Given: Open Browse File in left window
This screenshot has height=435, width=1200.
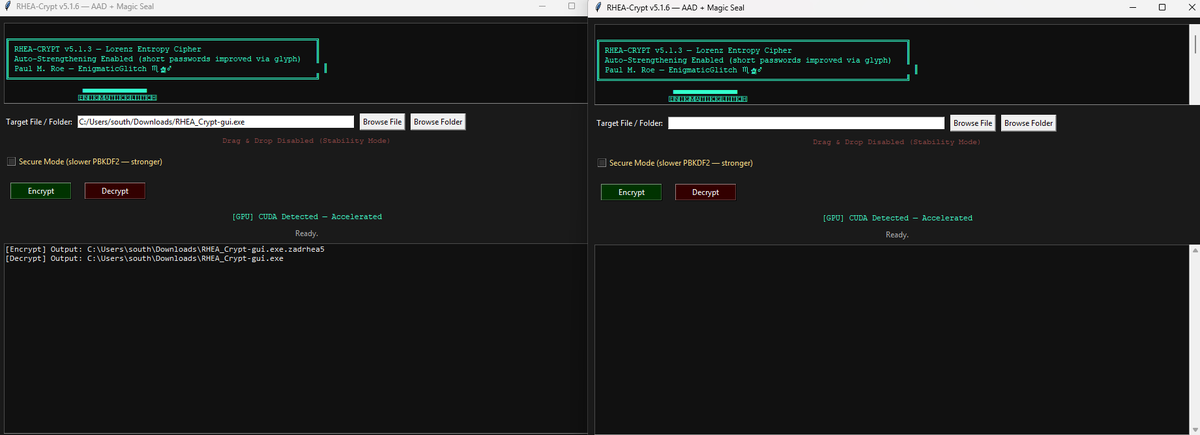Looking at the screenshot, I should [x=382, y=122].
